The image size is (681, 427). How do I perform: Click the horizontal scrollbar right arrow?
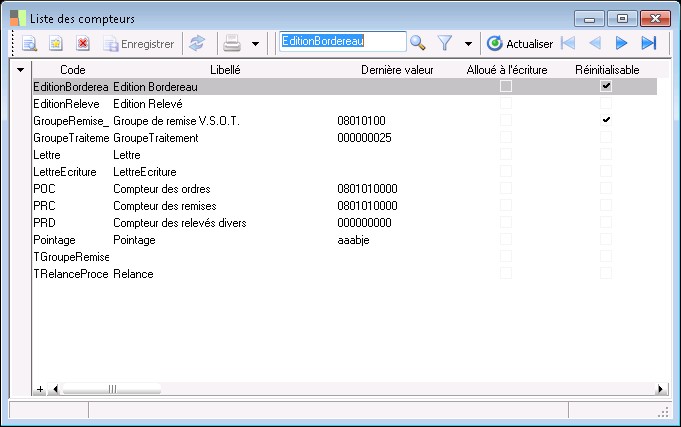pos(661,389)
